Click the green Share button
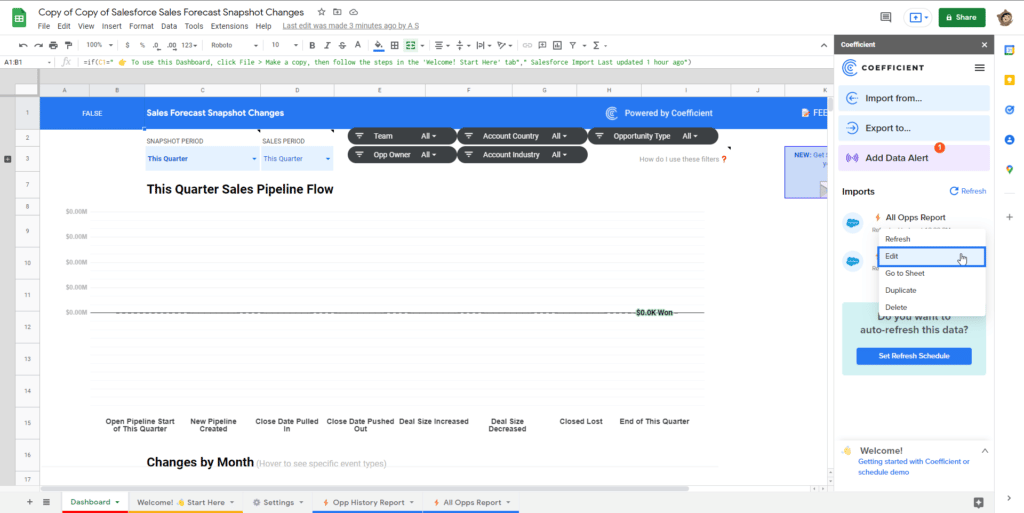This screenshot has width=1024, height=513. click(x=961, y=18)
